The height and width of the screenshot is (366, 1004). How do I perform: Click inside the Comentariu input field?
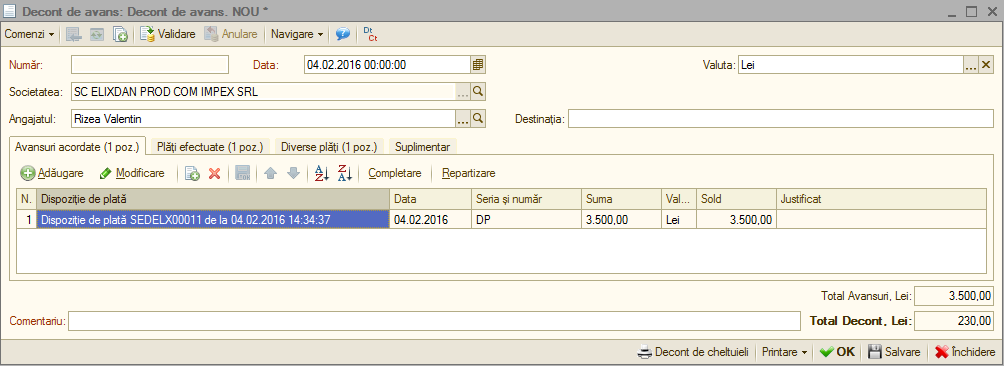pyautogui.click(x=434, y=321)
